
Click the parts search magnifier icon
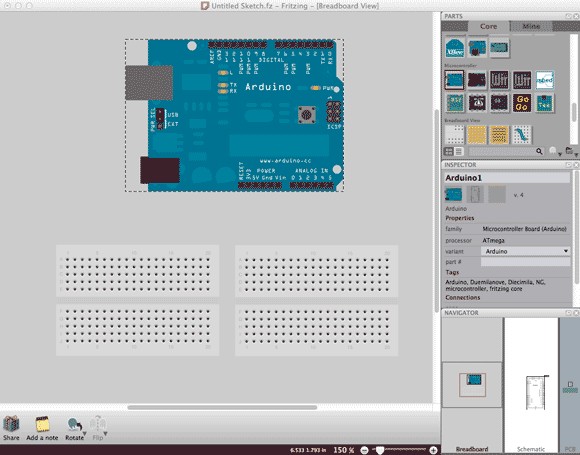click(x=539, y=151)
